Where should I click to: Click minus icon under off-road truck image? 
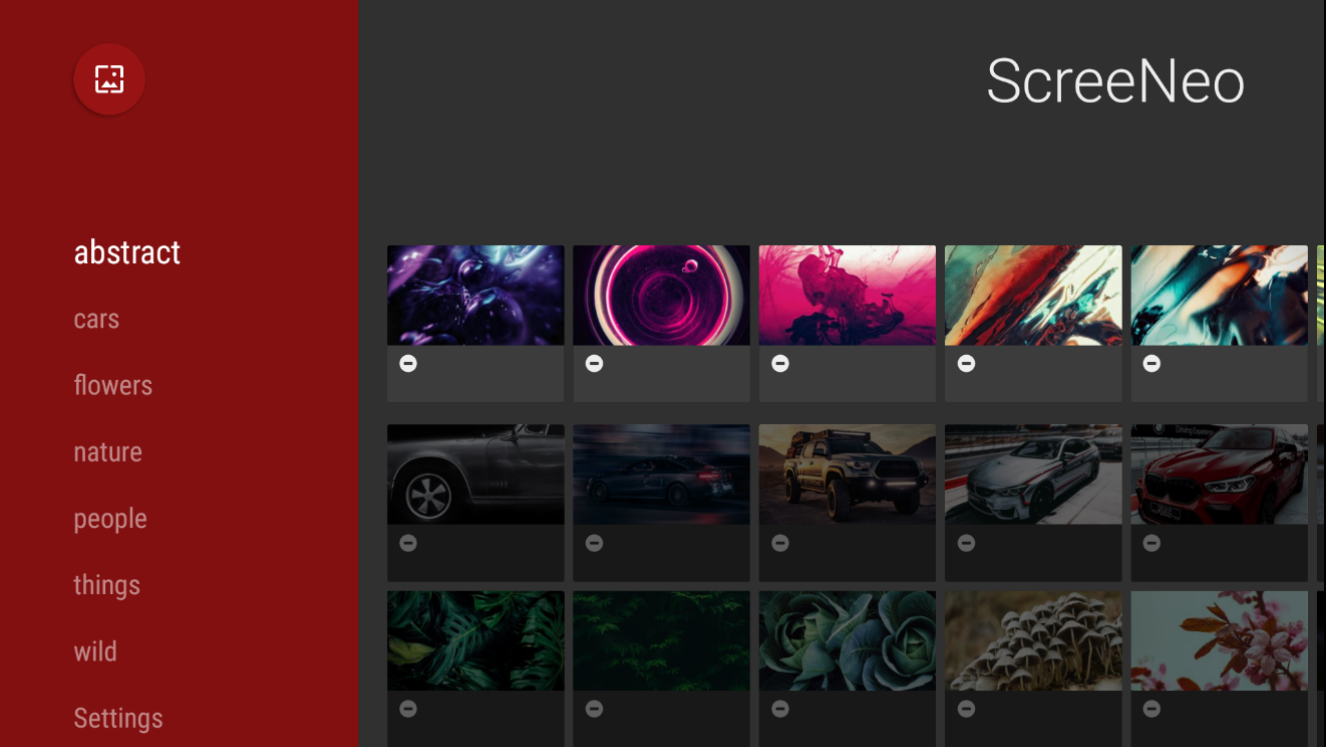coord(780,543)
